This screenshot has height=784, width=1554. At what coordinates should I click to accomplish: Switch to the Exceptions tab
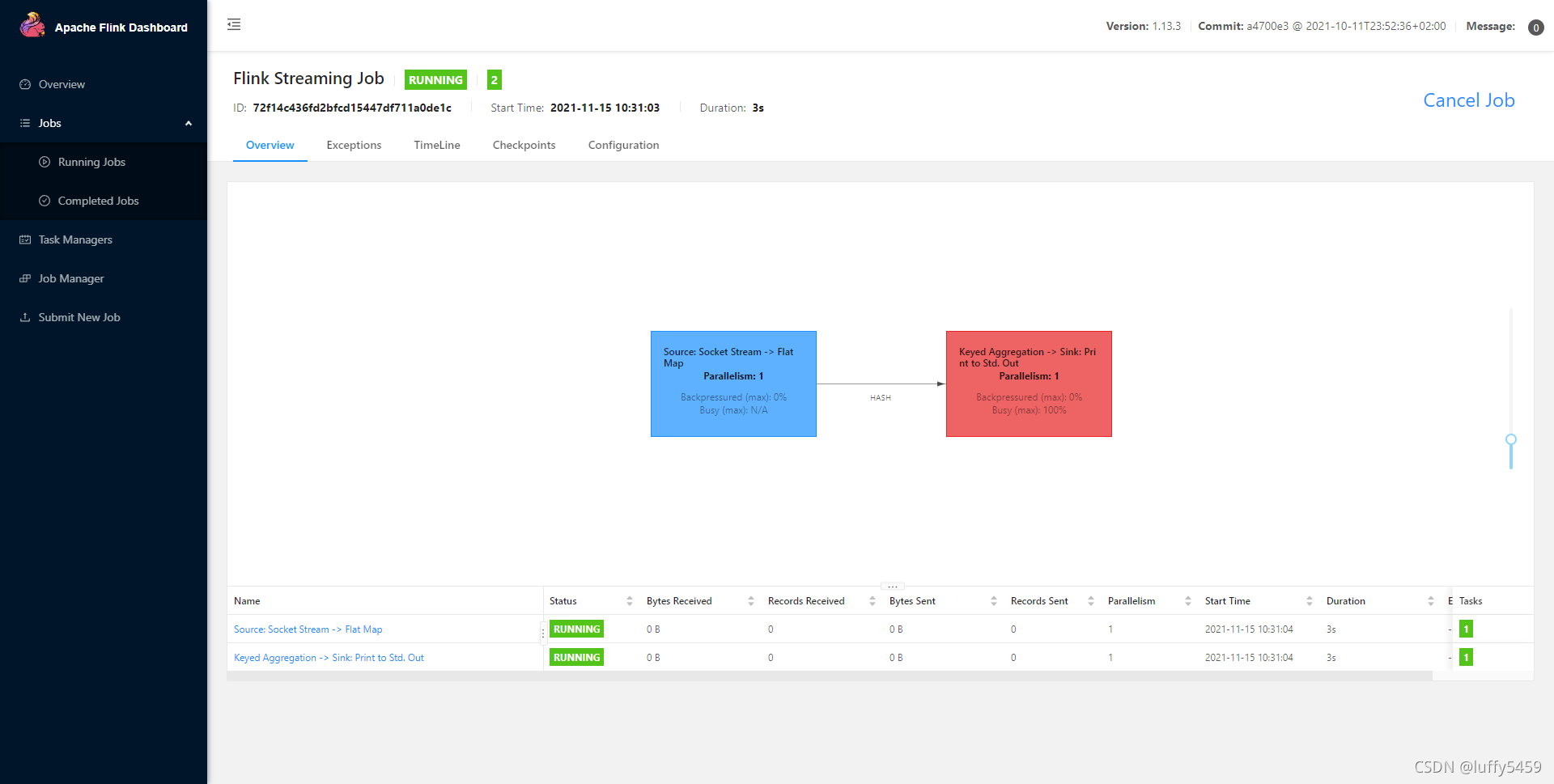tap(354, 145)
